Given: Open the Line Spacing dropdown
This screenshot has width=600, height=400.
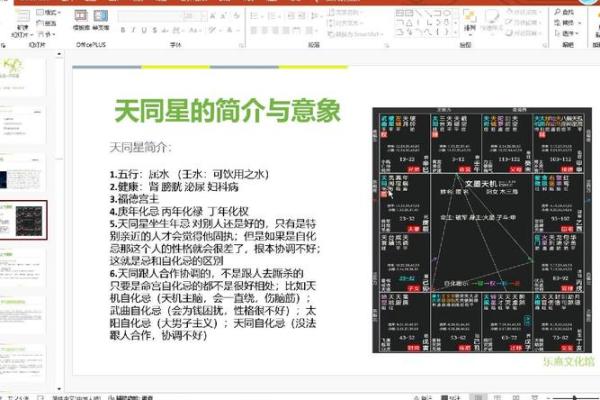Looking at the screenshot, I should [316, 16].
